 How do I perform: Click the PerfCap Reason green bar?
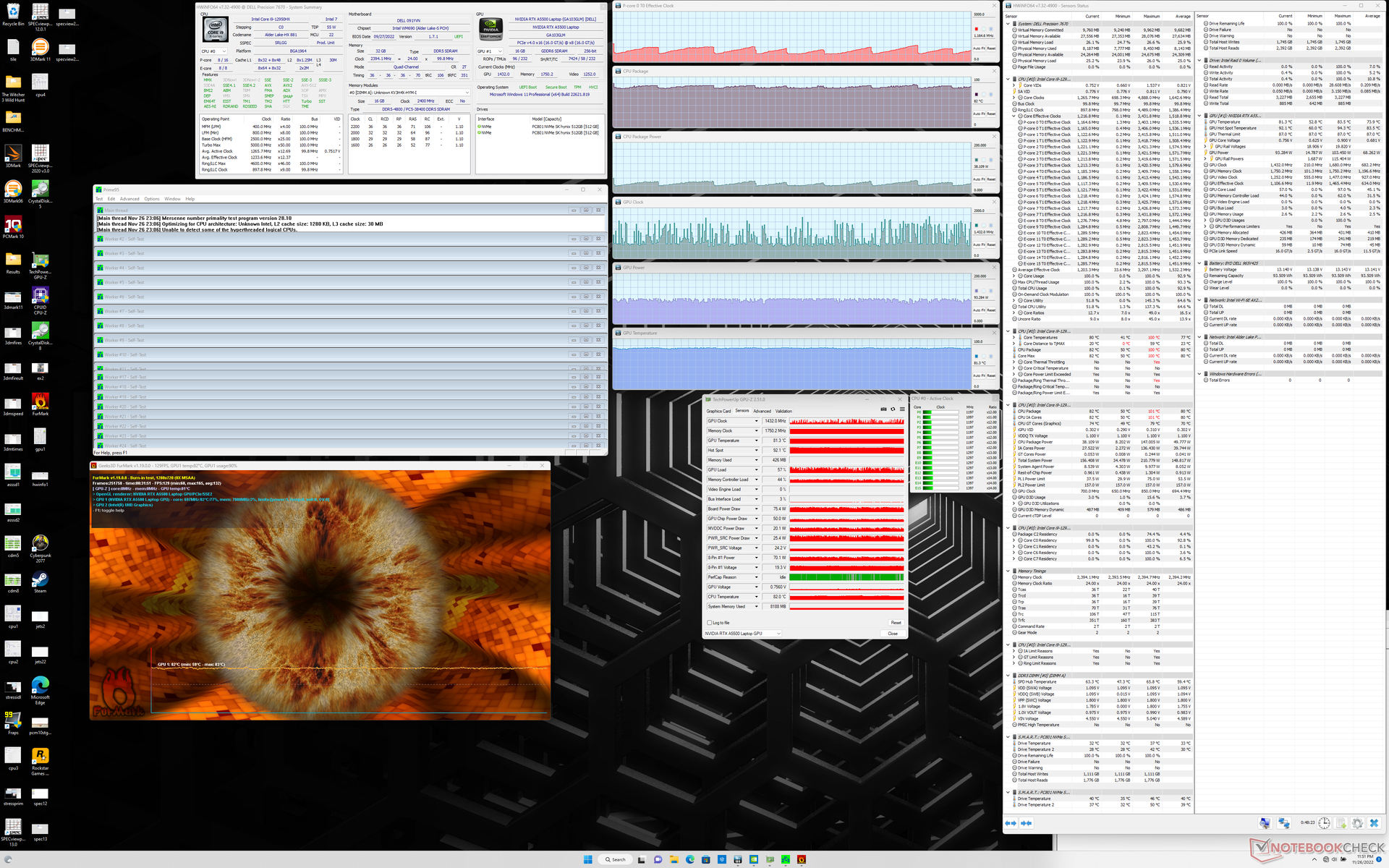[x=846, y=577]
